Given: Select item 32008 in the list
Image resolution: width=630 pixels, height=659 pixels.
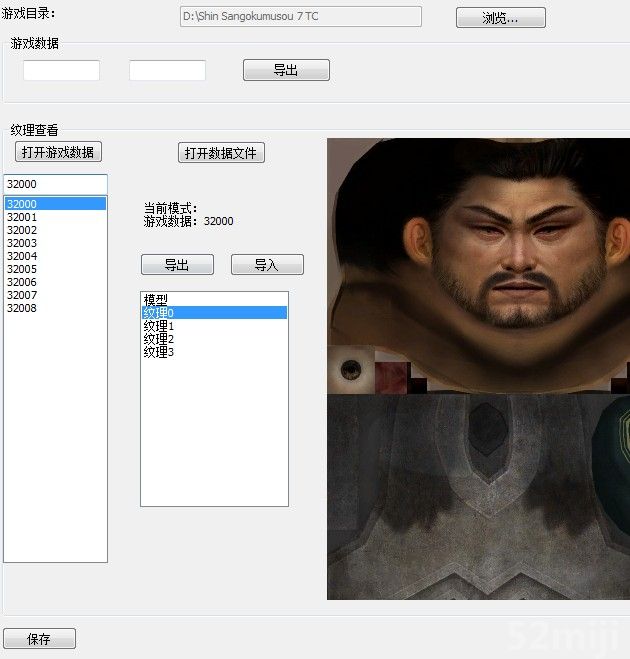Looking at the screenshot, I should coord(22,308).
